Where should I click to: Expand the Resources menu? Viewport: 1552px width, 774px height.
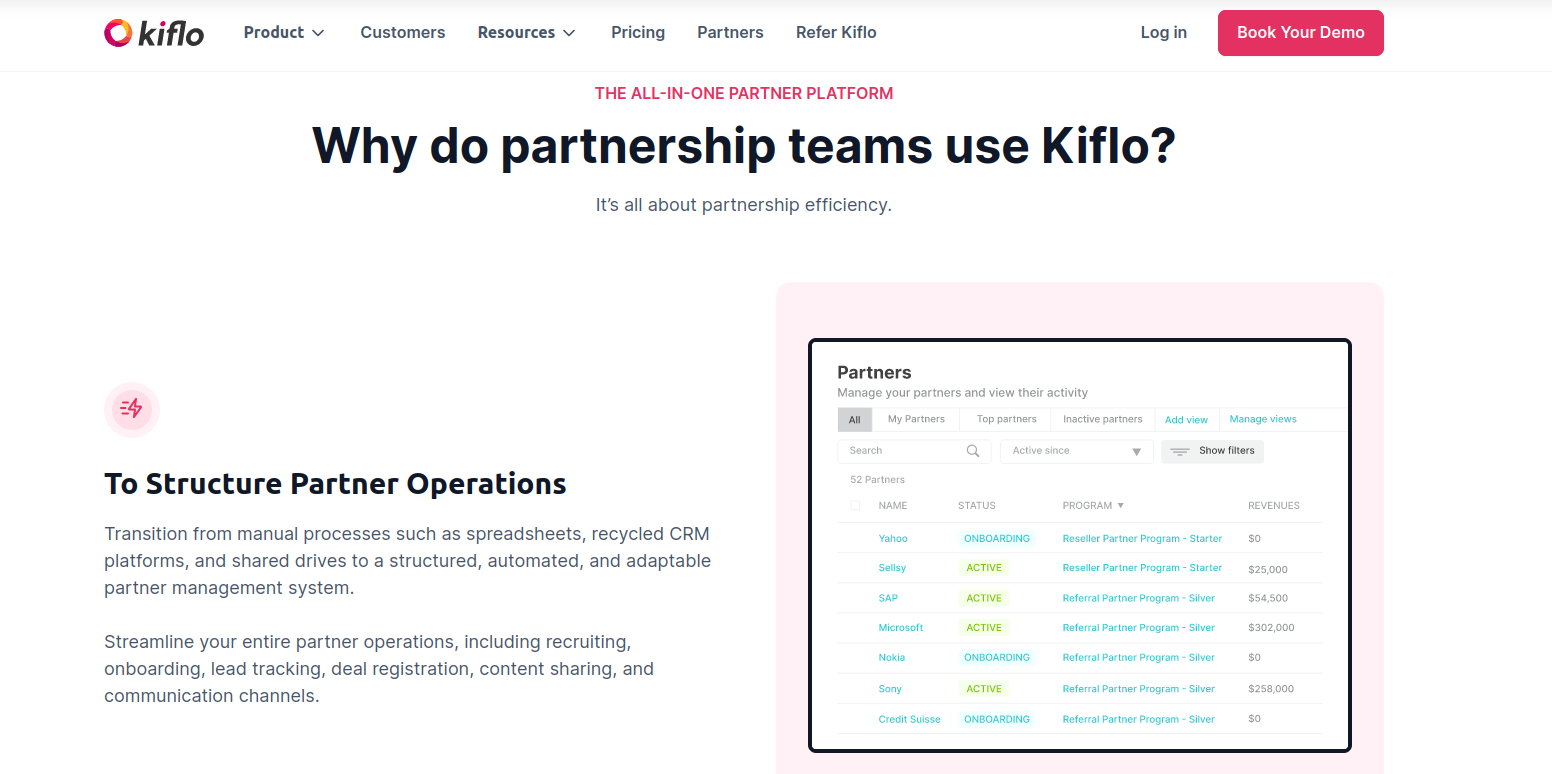[527, 32]
